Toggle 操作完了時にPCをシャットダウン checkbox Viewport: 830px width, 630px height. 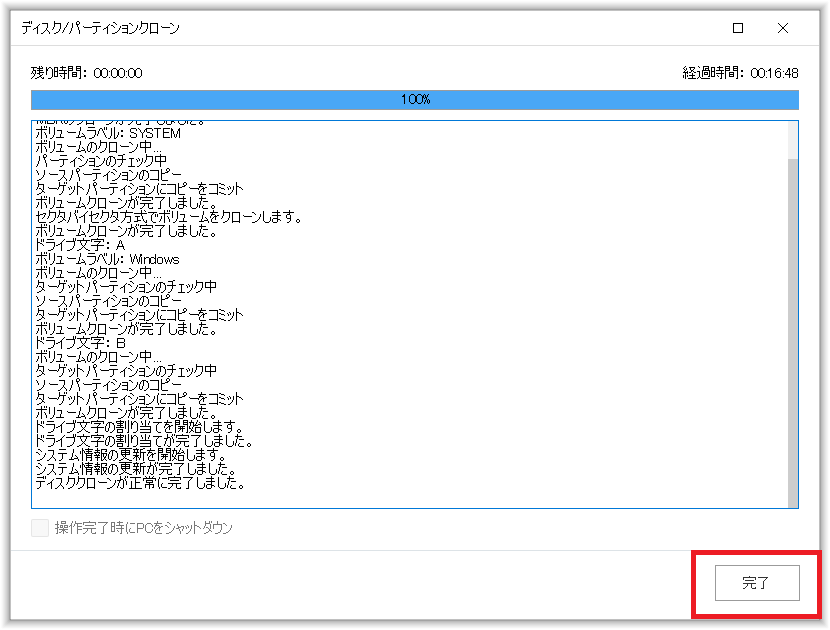pos(40,527)
